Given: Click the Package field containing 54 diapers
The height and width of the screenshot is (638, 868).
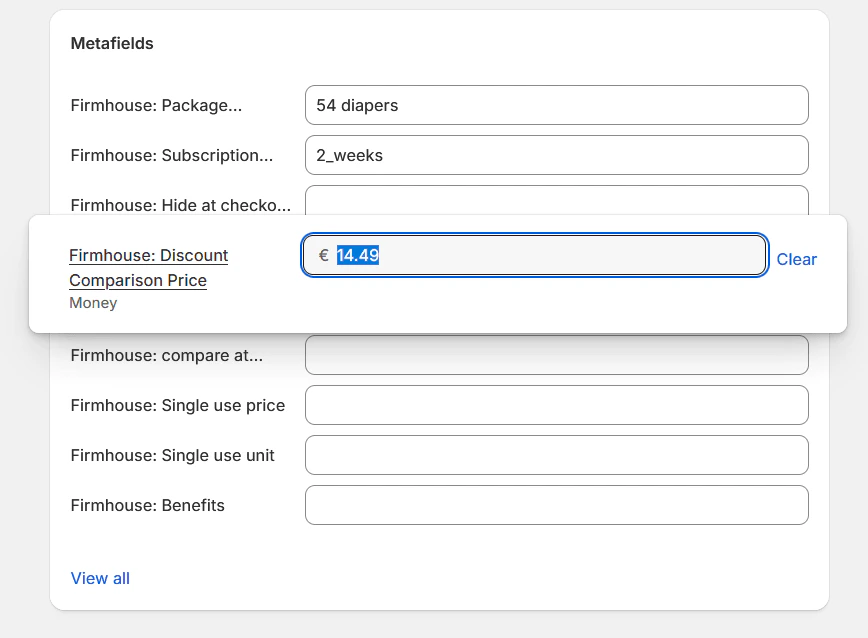Looking at the screenshot, I should [x=556, y=105].
